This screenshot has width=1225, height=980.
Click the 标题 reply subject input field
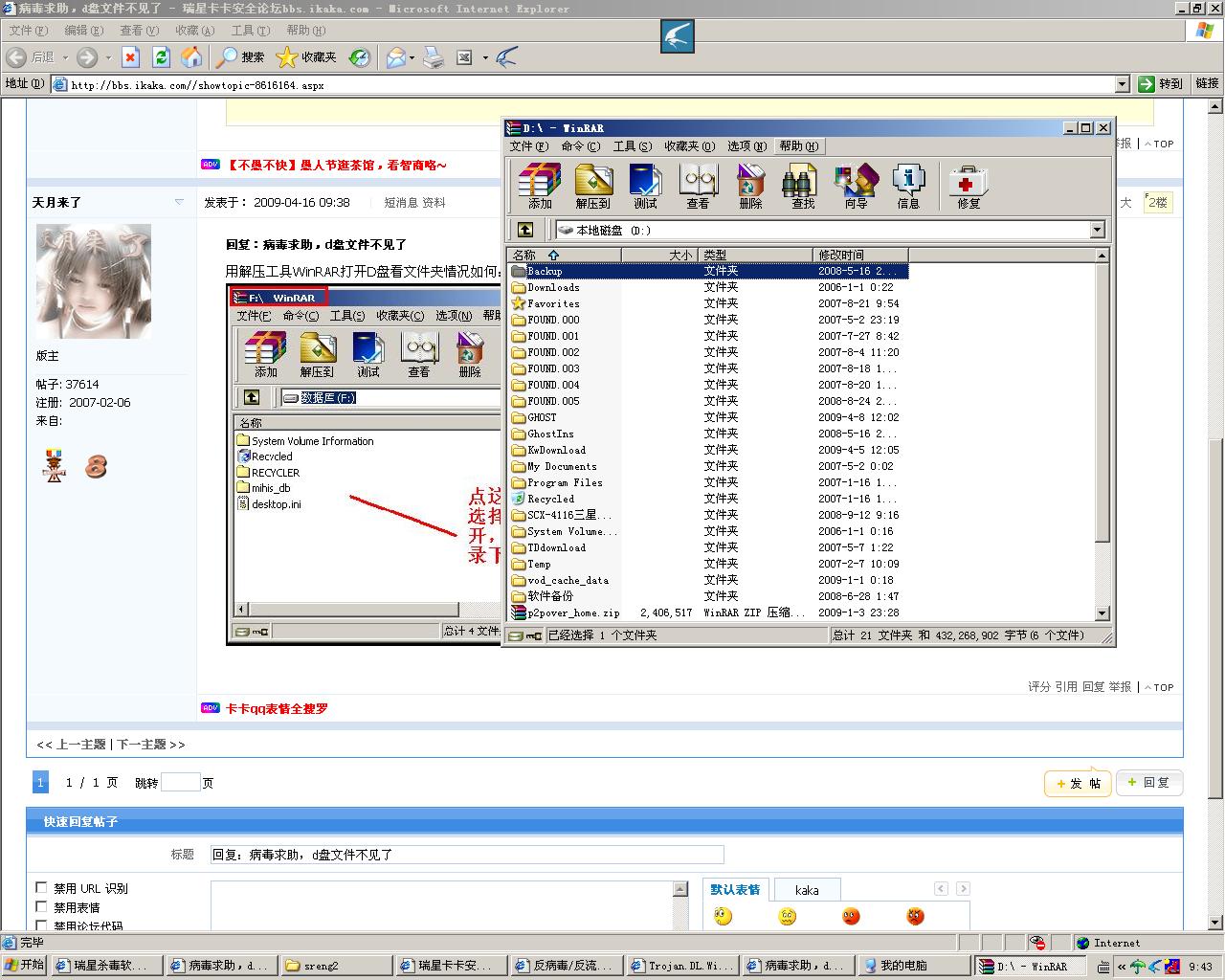[467, 855]
